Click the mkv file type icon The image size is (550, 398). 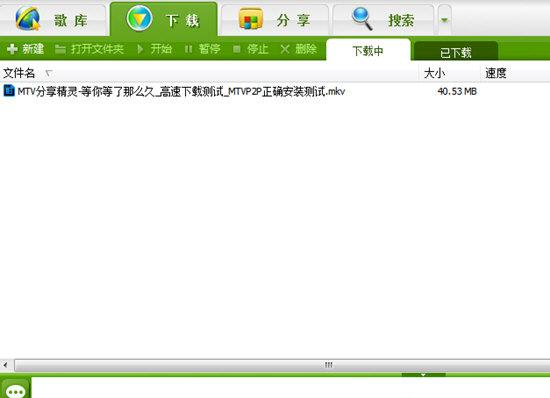(x=9, y=90)
